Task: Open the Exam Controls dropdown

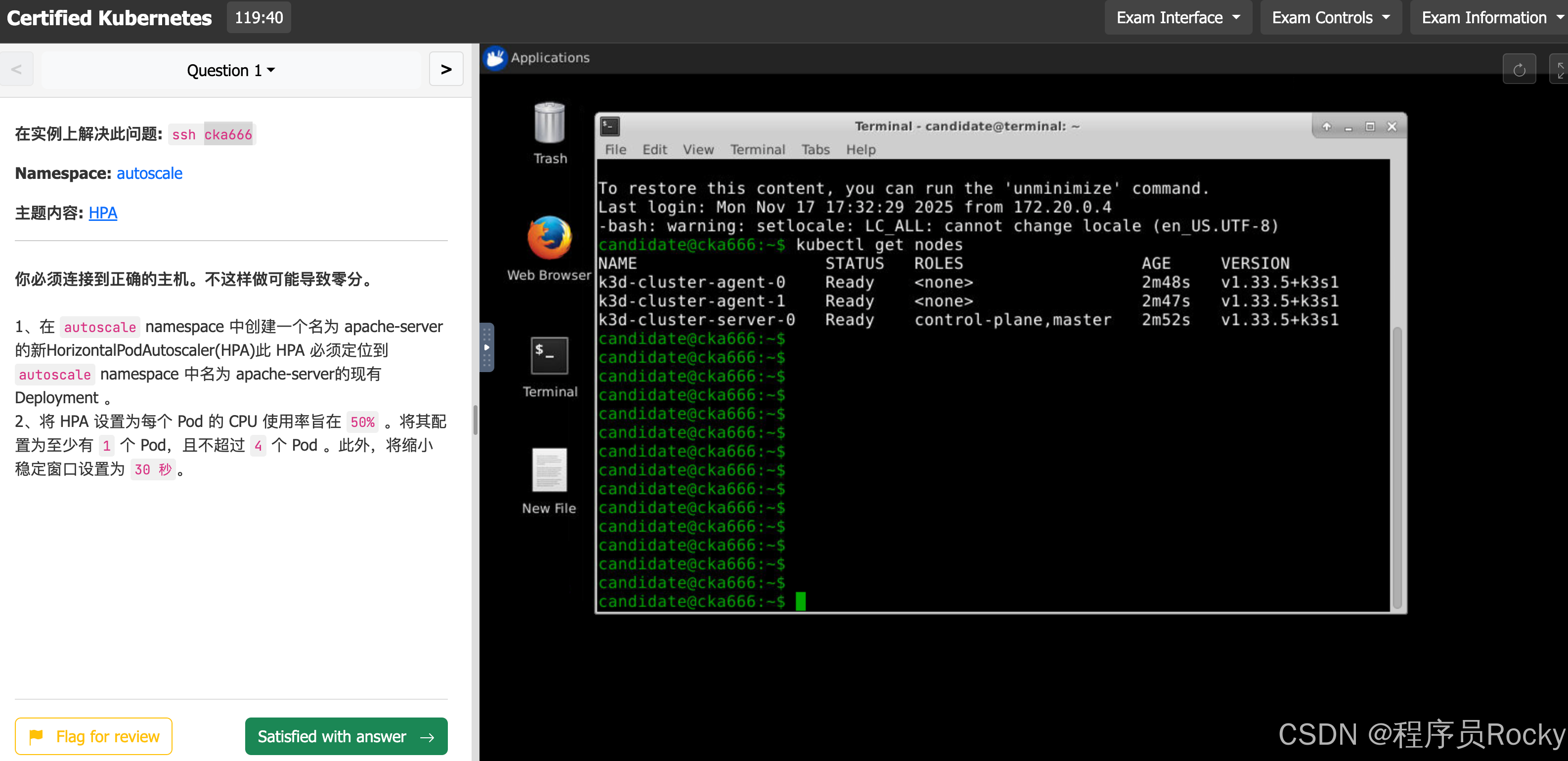Action: tap(1330, 18)
